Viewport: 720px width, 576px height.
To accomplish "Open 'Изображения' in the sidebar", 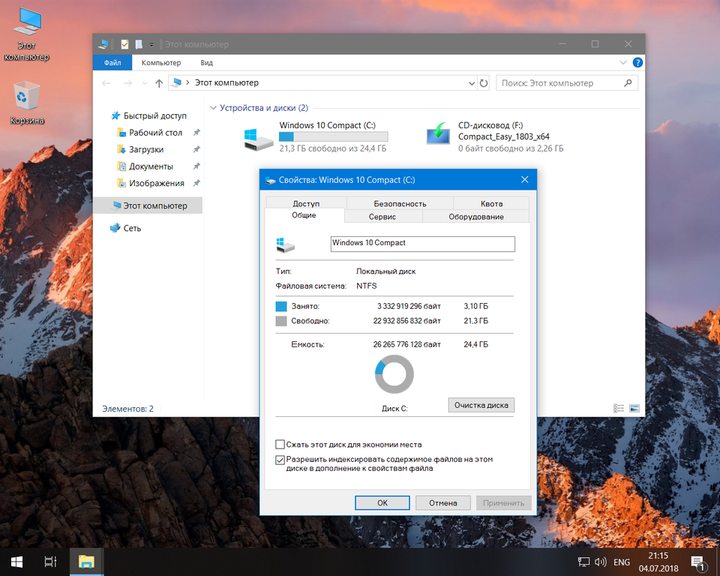I will (157, 183).
